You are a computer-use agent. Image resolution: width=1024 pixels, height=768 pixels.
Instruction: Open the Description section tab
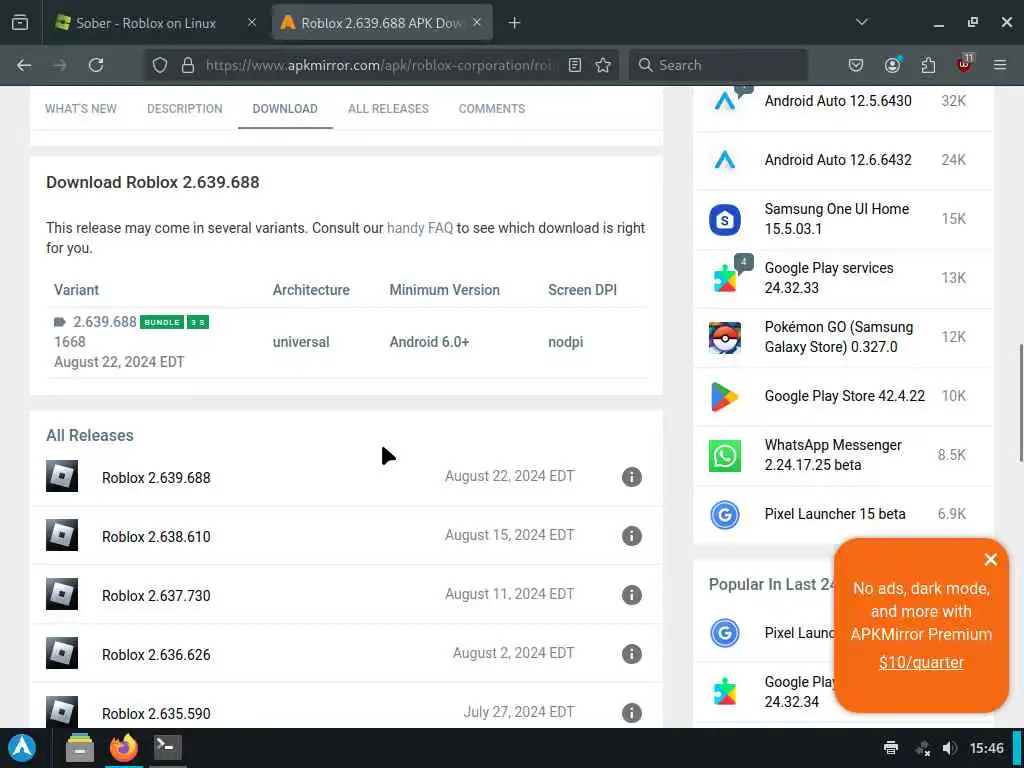pyautogui.click(x=185, y=109)
